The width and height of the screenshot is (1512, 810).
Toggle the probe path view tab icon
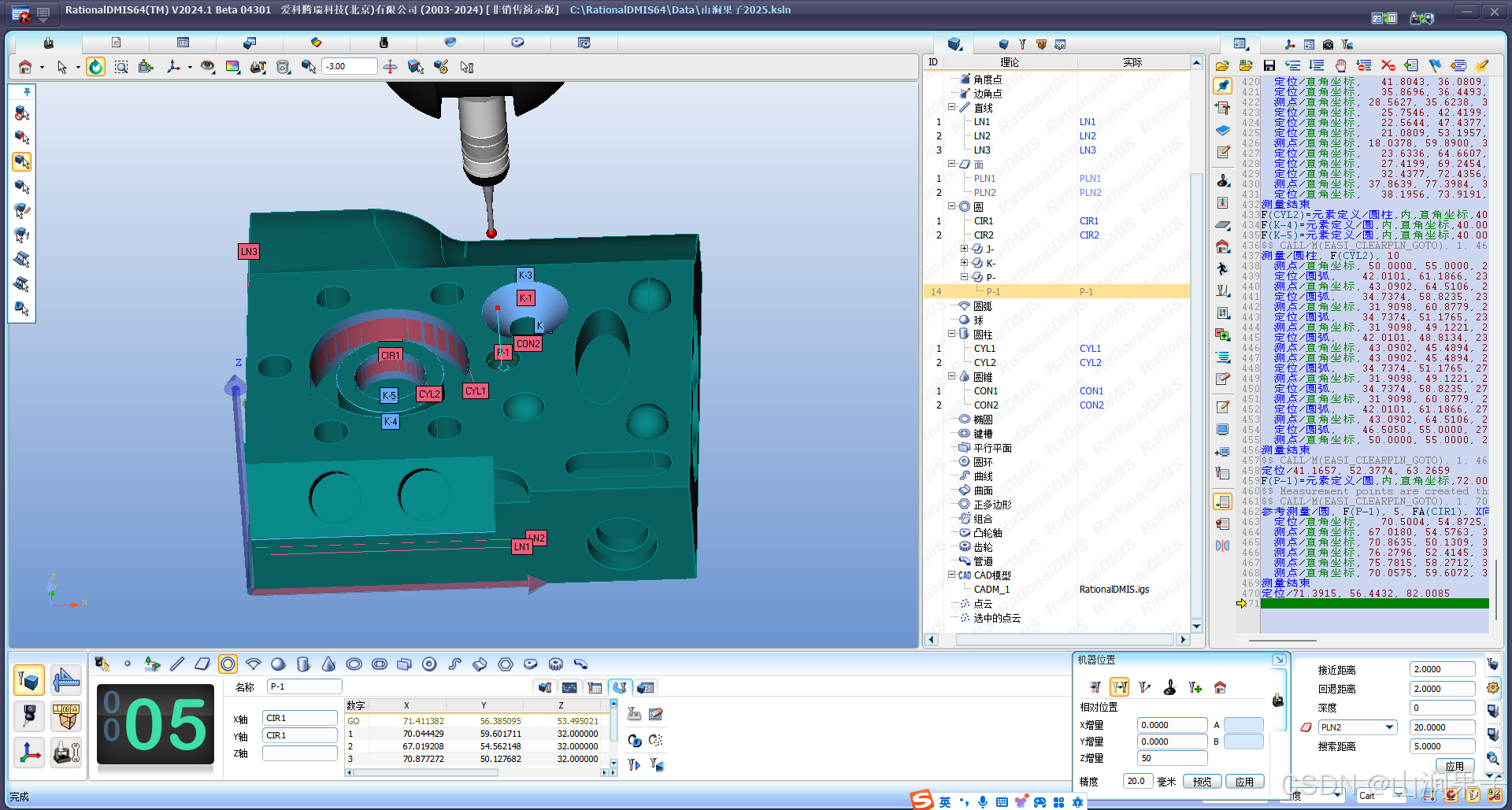tap(620, 687)
